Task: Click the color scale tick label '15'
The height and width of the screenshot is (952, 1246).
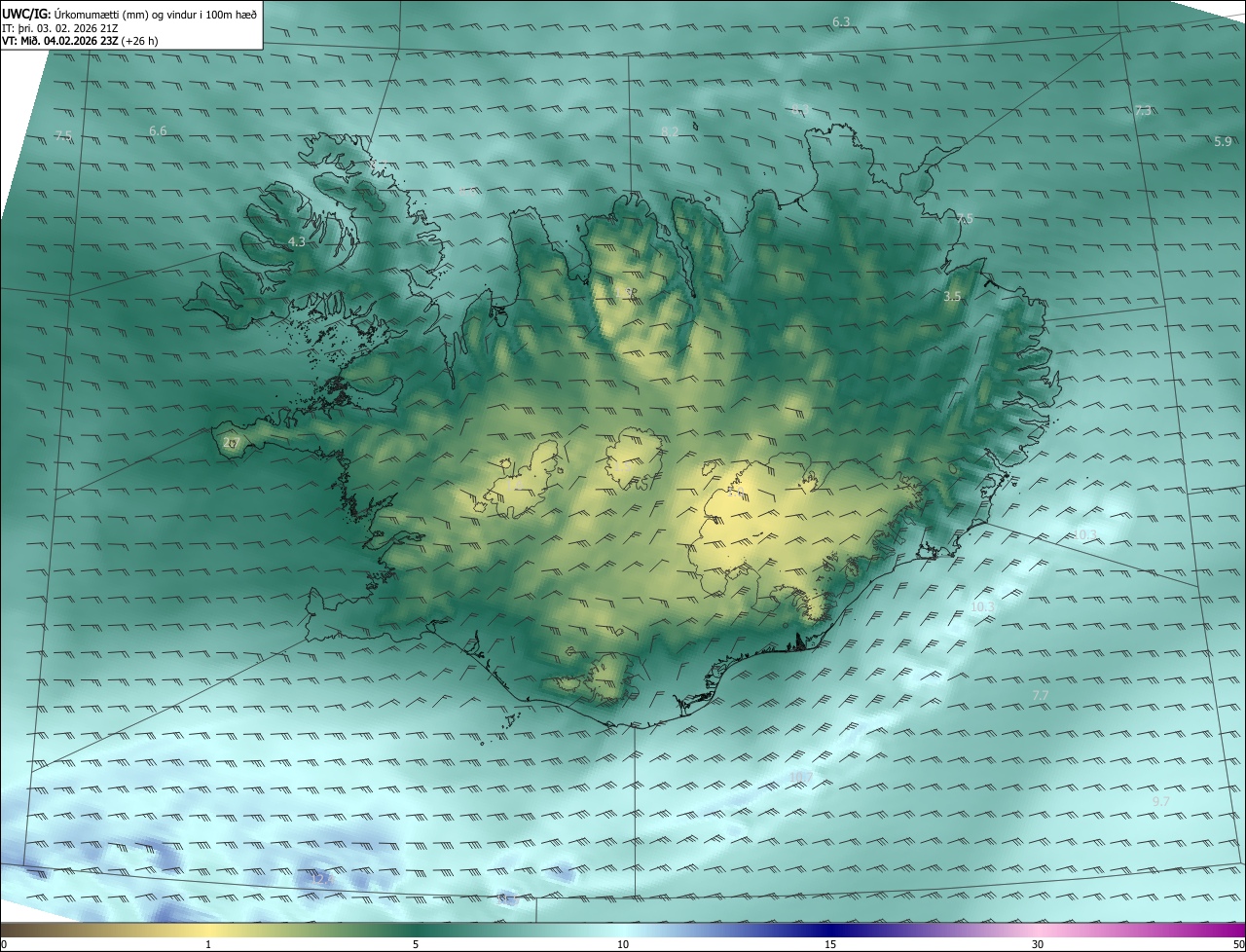Action: (830, 945)
